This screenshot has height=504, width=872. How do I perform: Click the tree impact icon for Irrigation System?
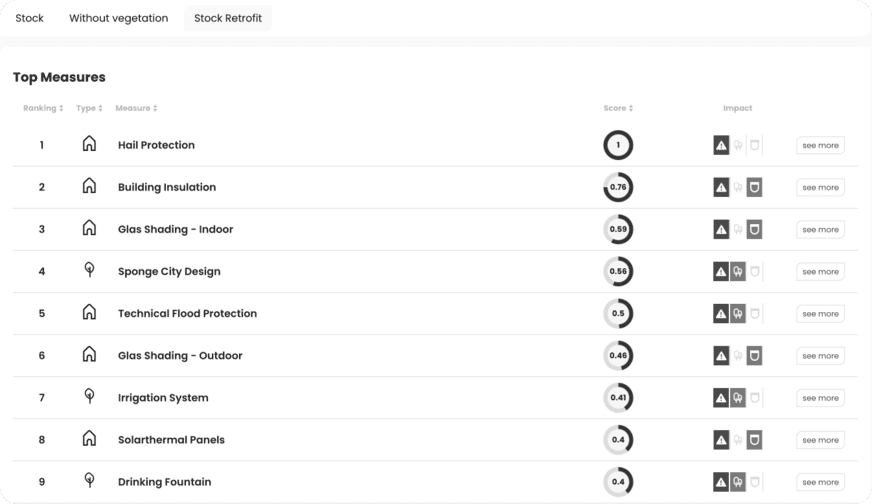tap(737, 398)
